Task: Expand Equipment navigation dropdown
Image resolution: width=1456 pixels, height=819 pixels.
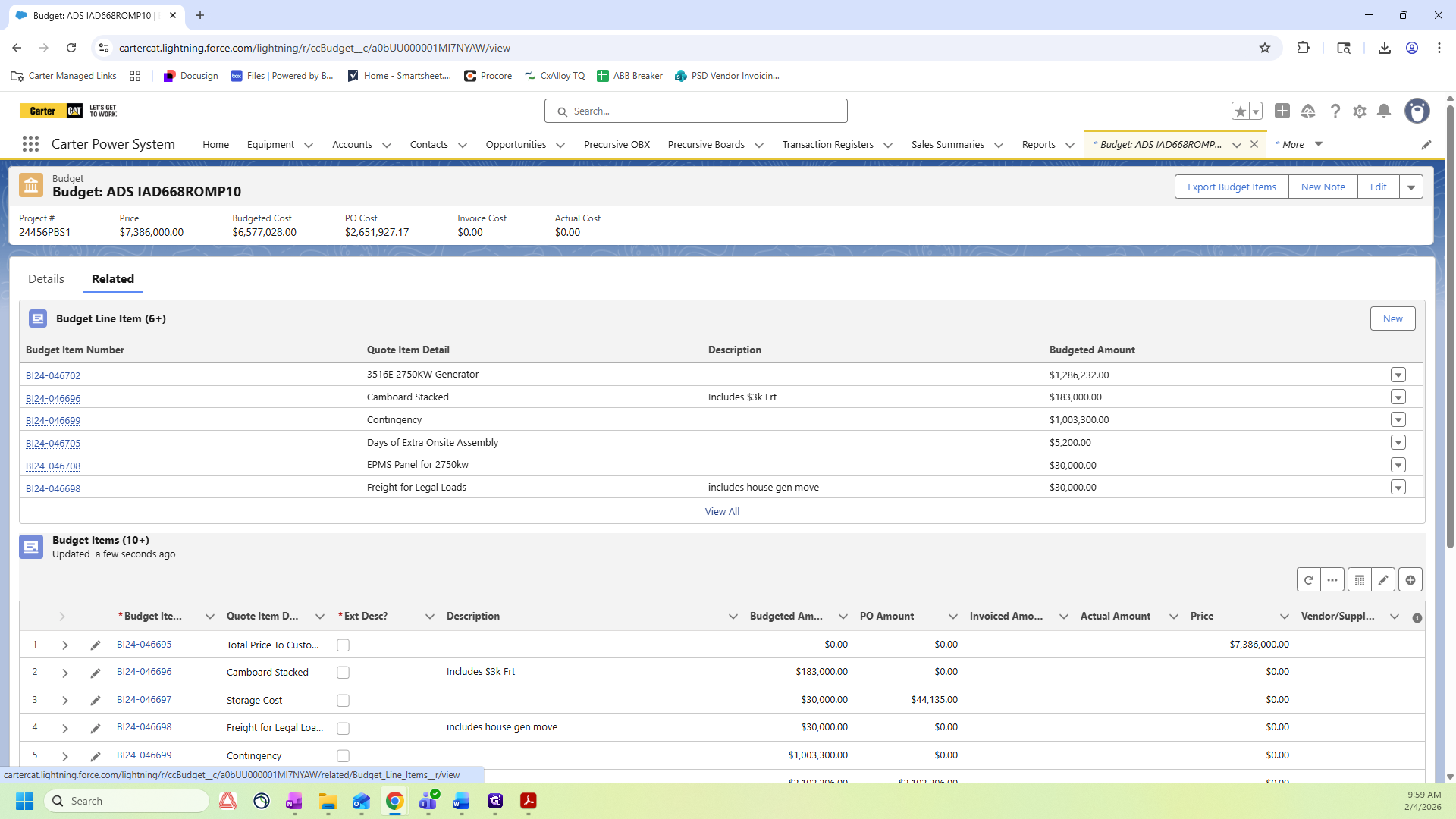Action: [x=309, y=145]
